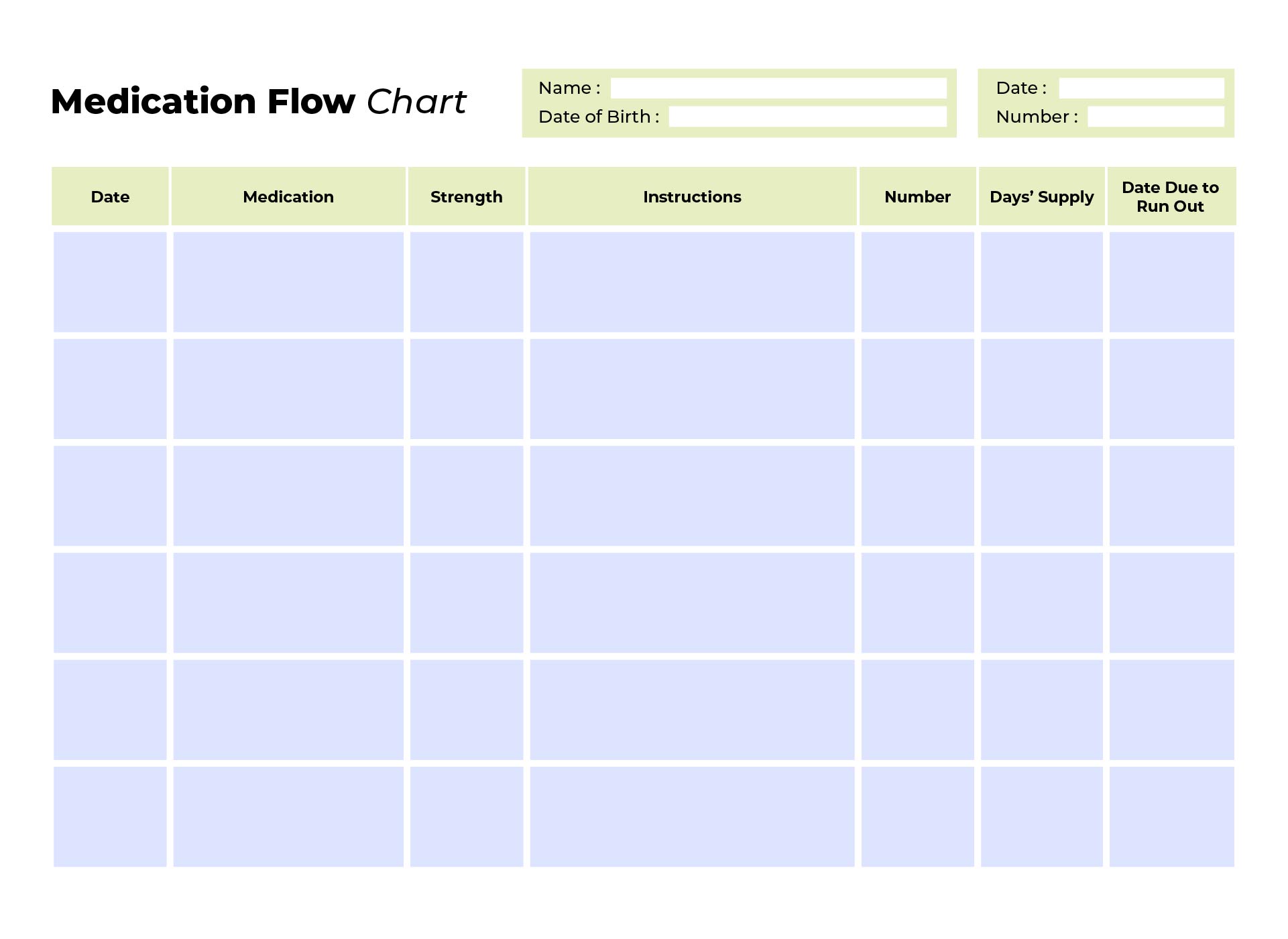This screenshot has height=939, width=1288.
Task: Click the first-row Instructions cell
Action: (692, 282)
